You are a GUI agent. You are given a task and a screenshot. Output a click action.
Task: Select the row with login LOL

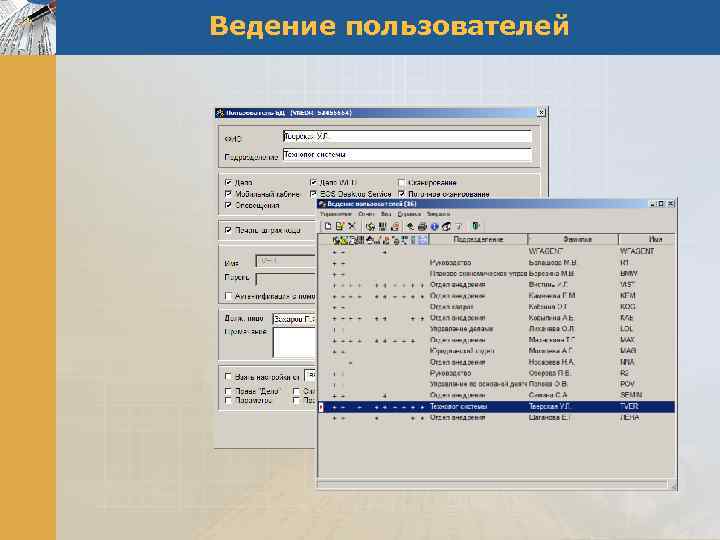pyautogui.click(x=497, y=329)
